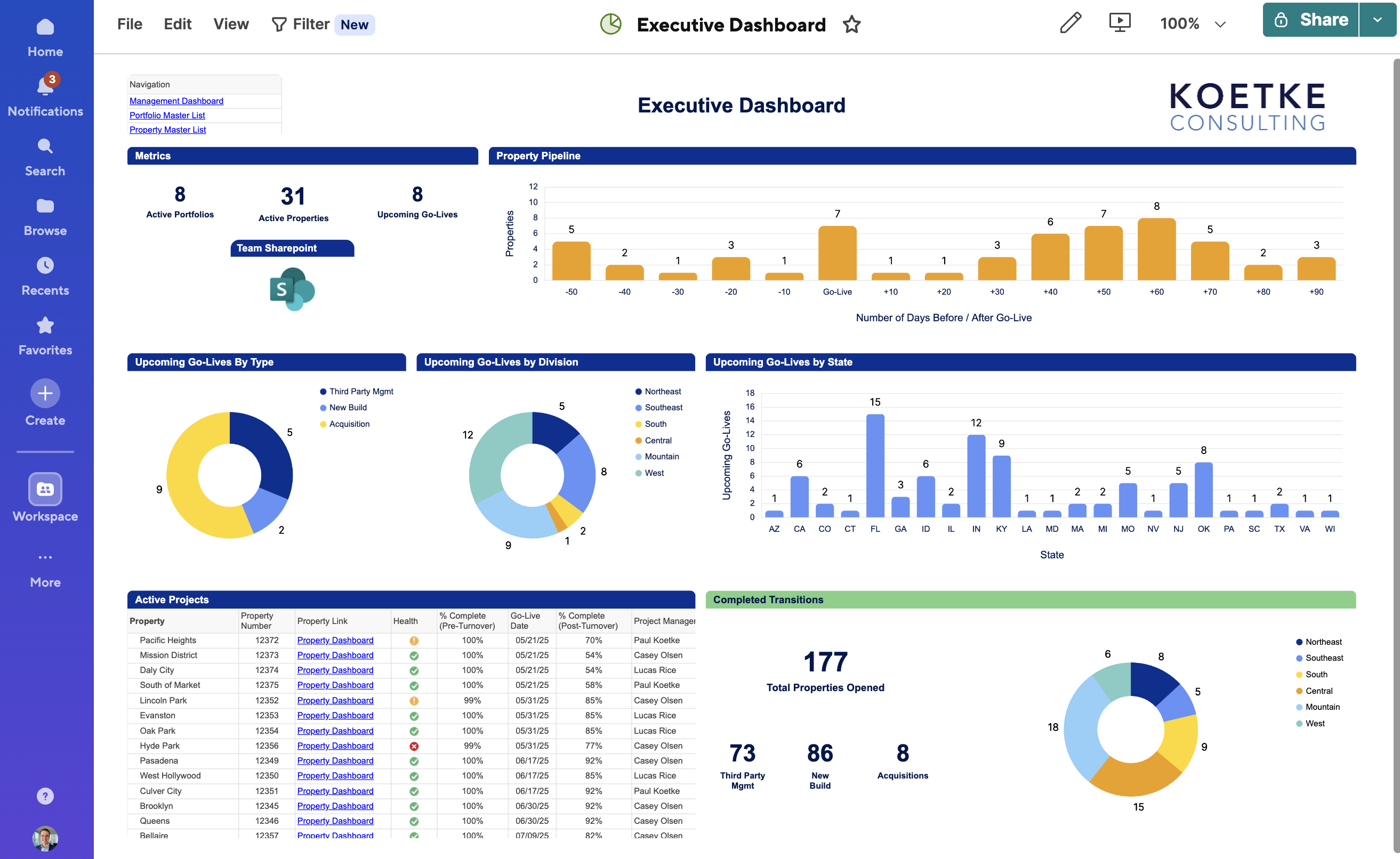The width and height of the screenshot is (1400, 859).
Task: Open the View menu
Action: coord(231,25)
